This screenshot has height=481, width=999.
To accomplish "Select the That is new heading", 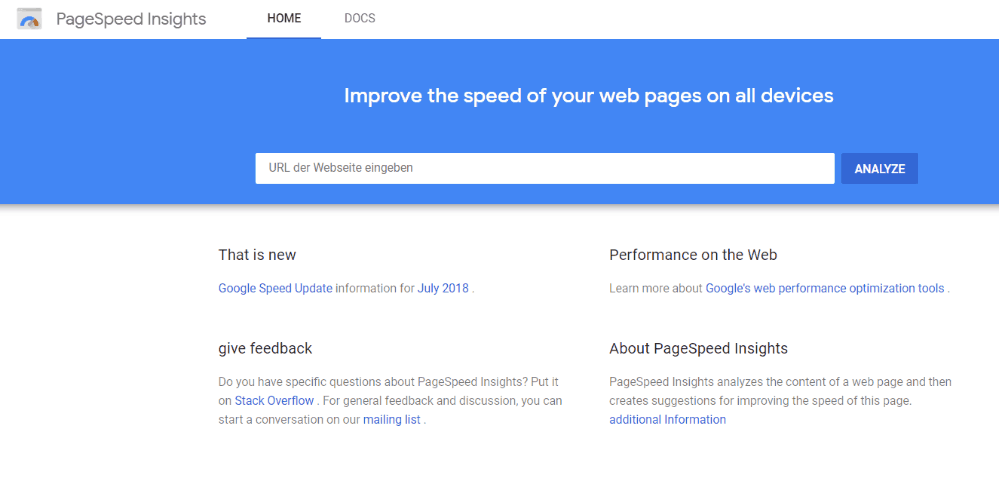I will coord(257,255).
